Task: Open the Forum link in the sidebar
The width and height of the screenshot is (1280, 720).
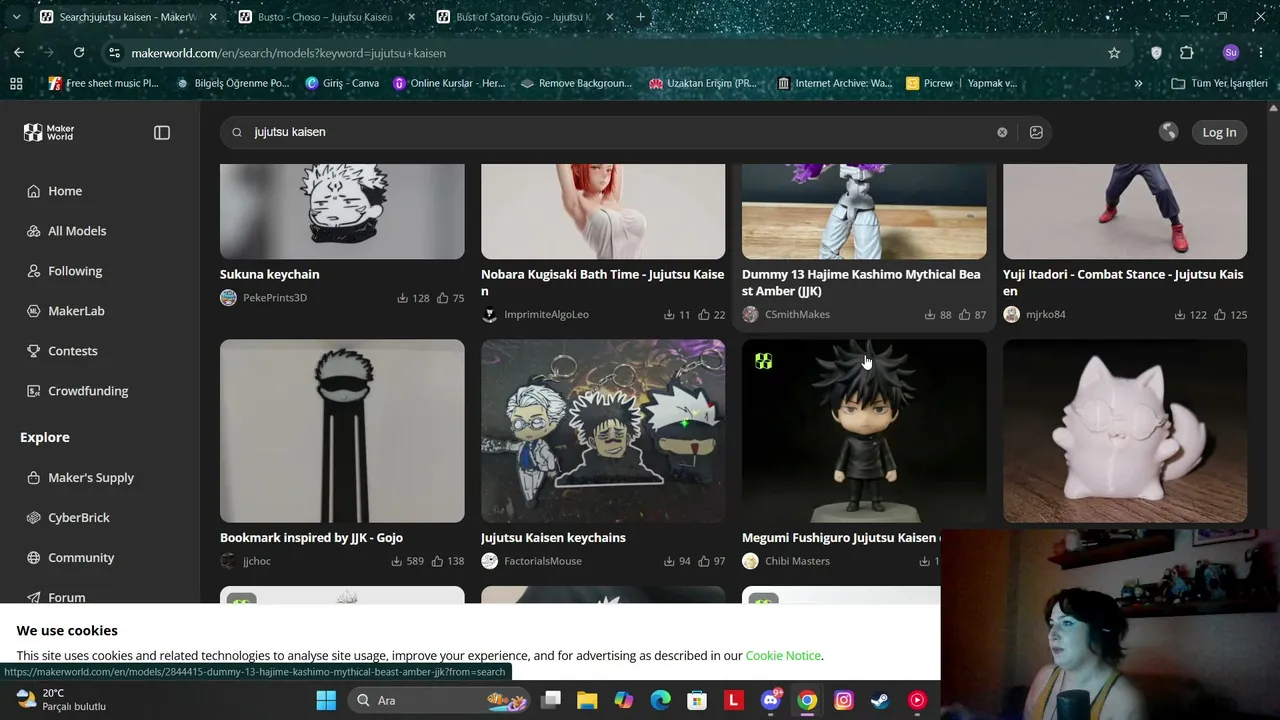Action: click(x=67, y=597)
